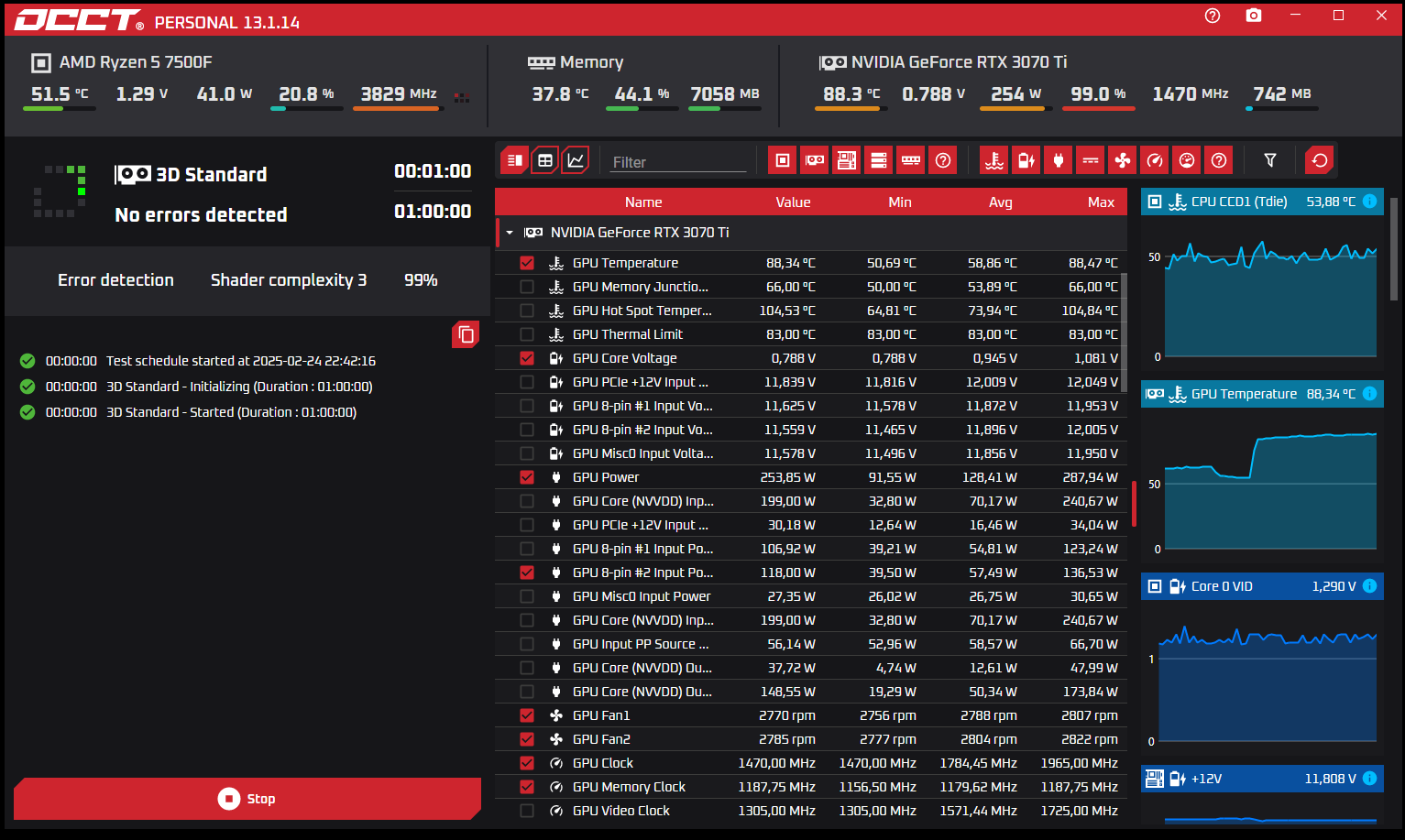1405x840 pixels.
Task: Click the '3D Standard - Started' log entry
Action: [x=231, y=412]
